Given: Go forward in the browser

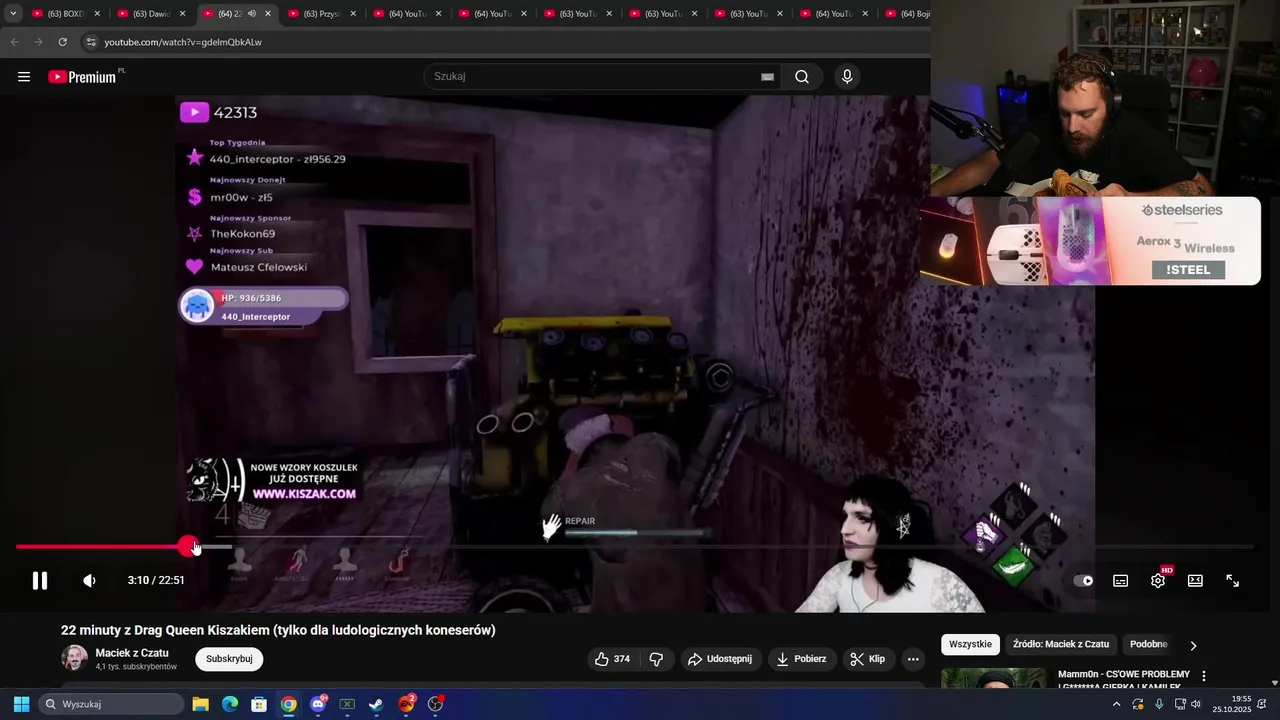Looking at the screenshot, I should [x=38, y=42].
